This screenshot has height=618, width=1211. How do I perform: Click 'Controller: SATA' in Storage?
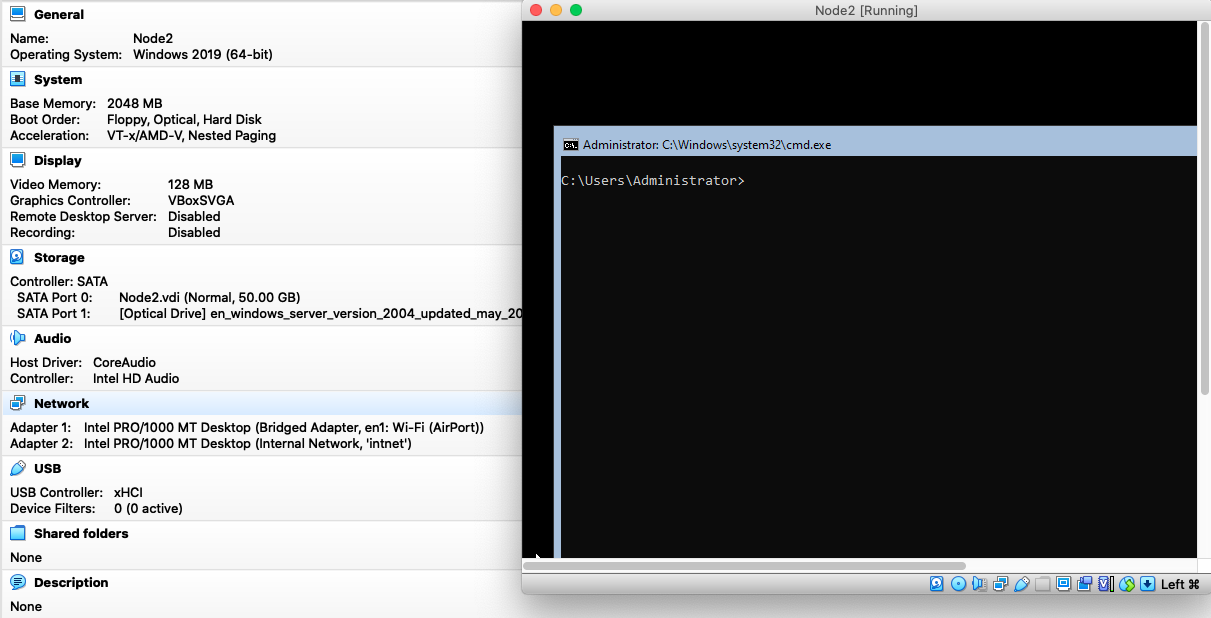tap(59, 282)
